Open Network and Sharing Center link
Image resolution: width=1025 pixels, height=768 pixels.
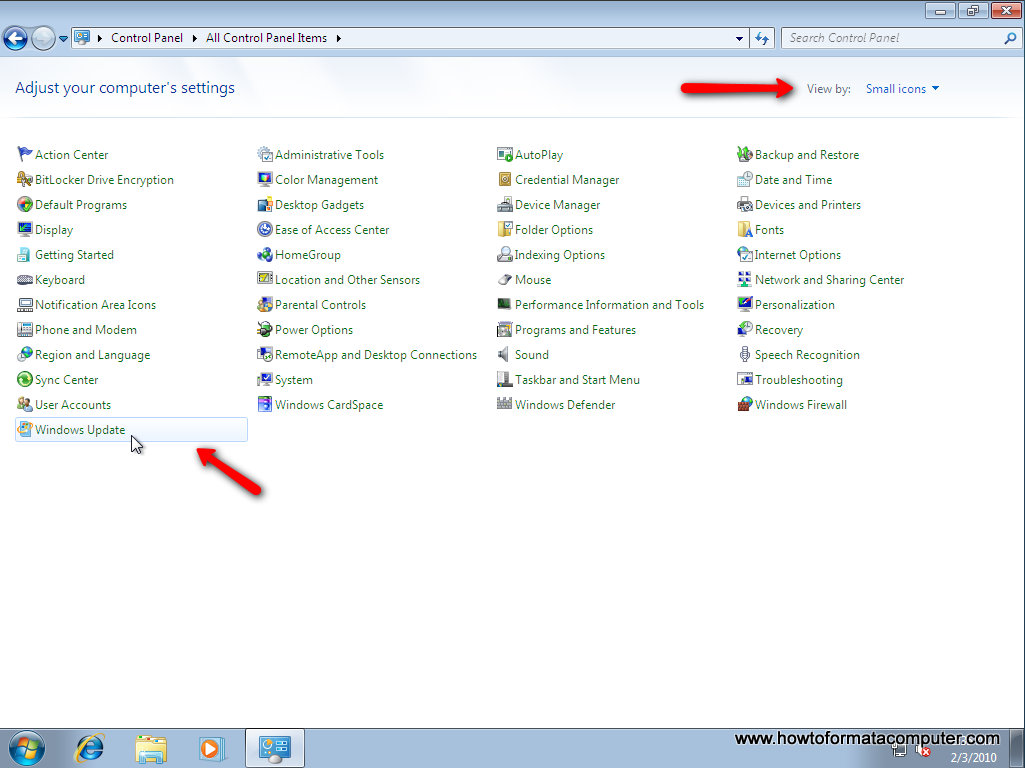pyautogui.click(x=830, y=280)
